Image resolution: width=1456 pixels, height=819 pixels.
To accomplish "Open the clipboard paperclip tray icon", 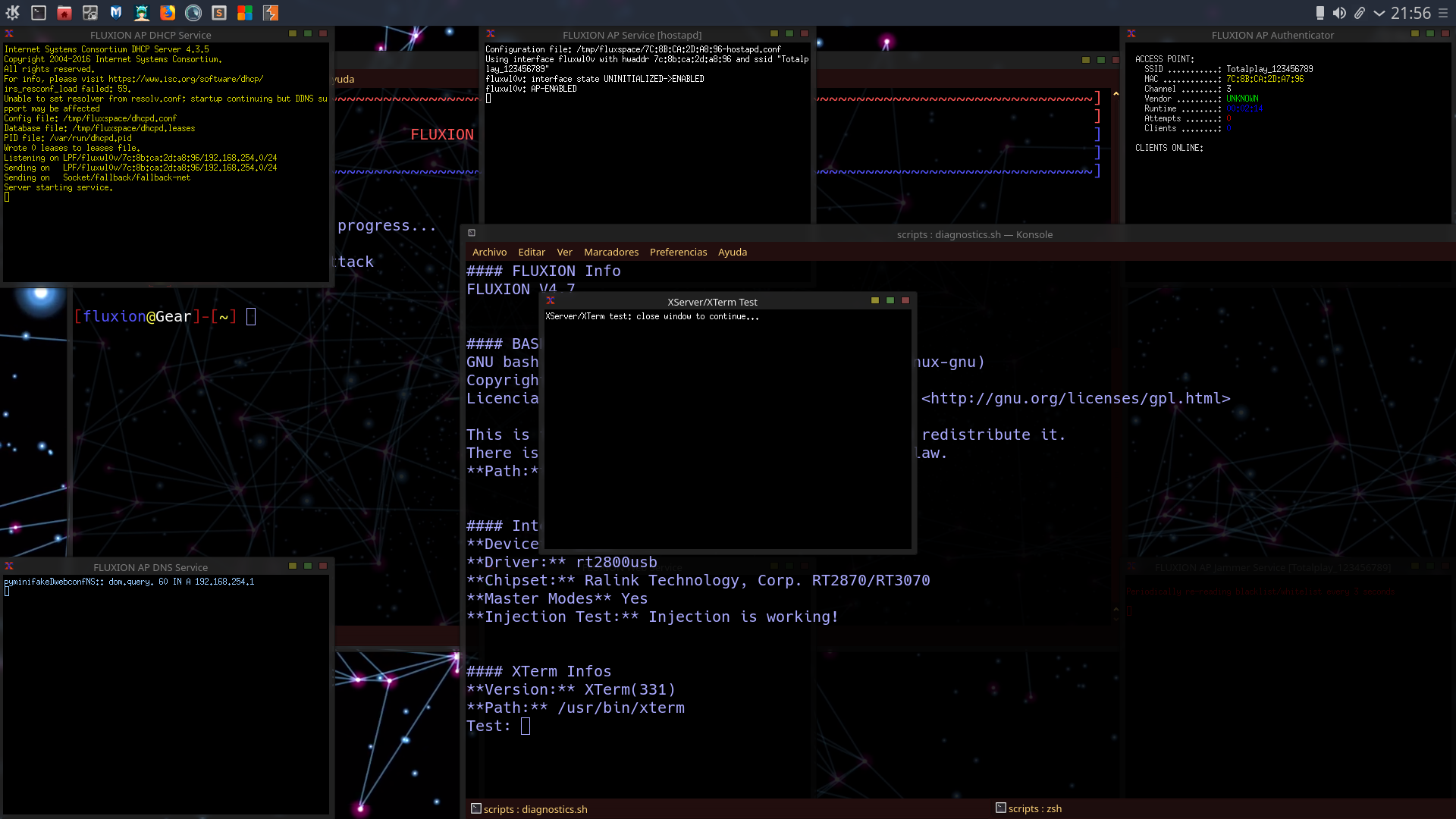I will tap(1360, 13).
